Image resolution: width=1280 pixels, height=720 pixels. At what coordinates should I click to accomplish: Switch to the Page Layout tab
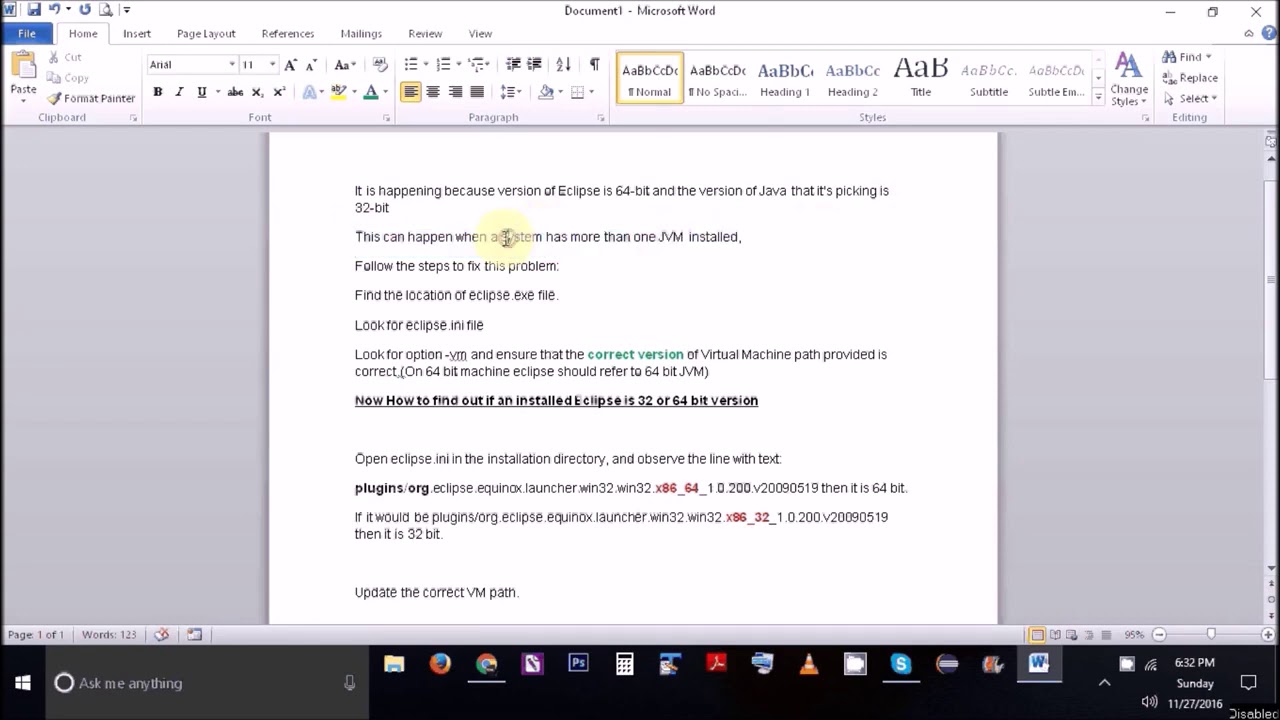206,33
